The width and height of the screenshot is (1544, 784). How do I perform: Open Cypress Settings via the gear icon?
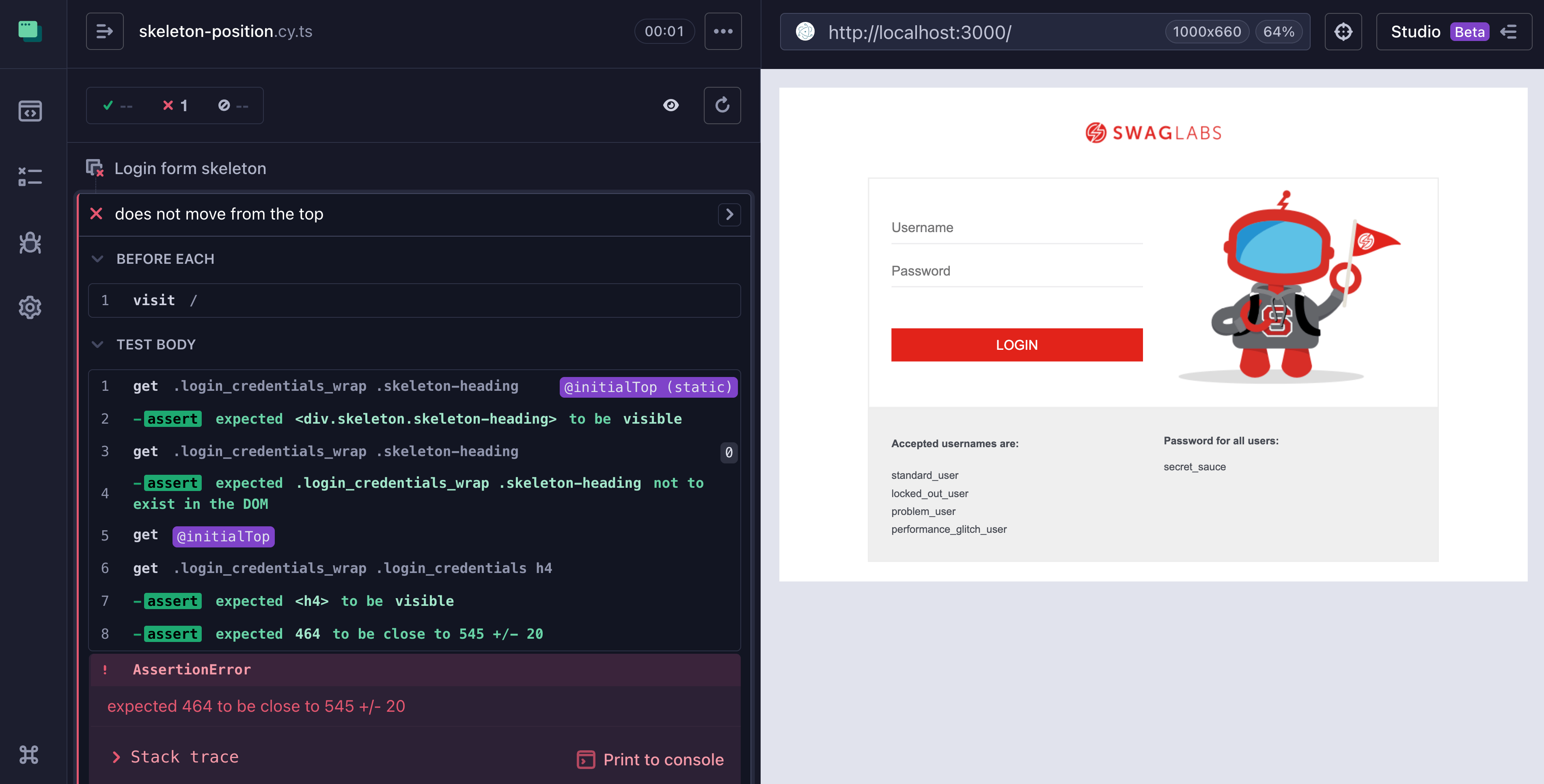(30, 308)
